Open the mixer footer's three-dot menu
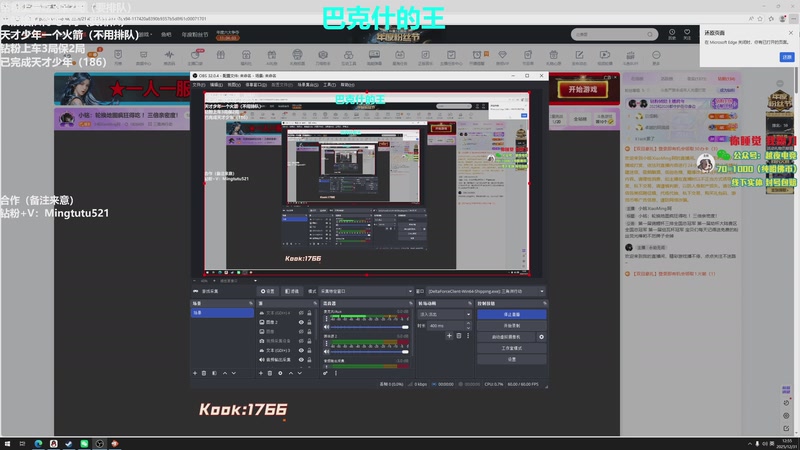800x450 pixels. click(336, 373)
